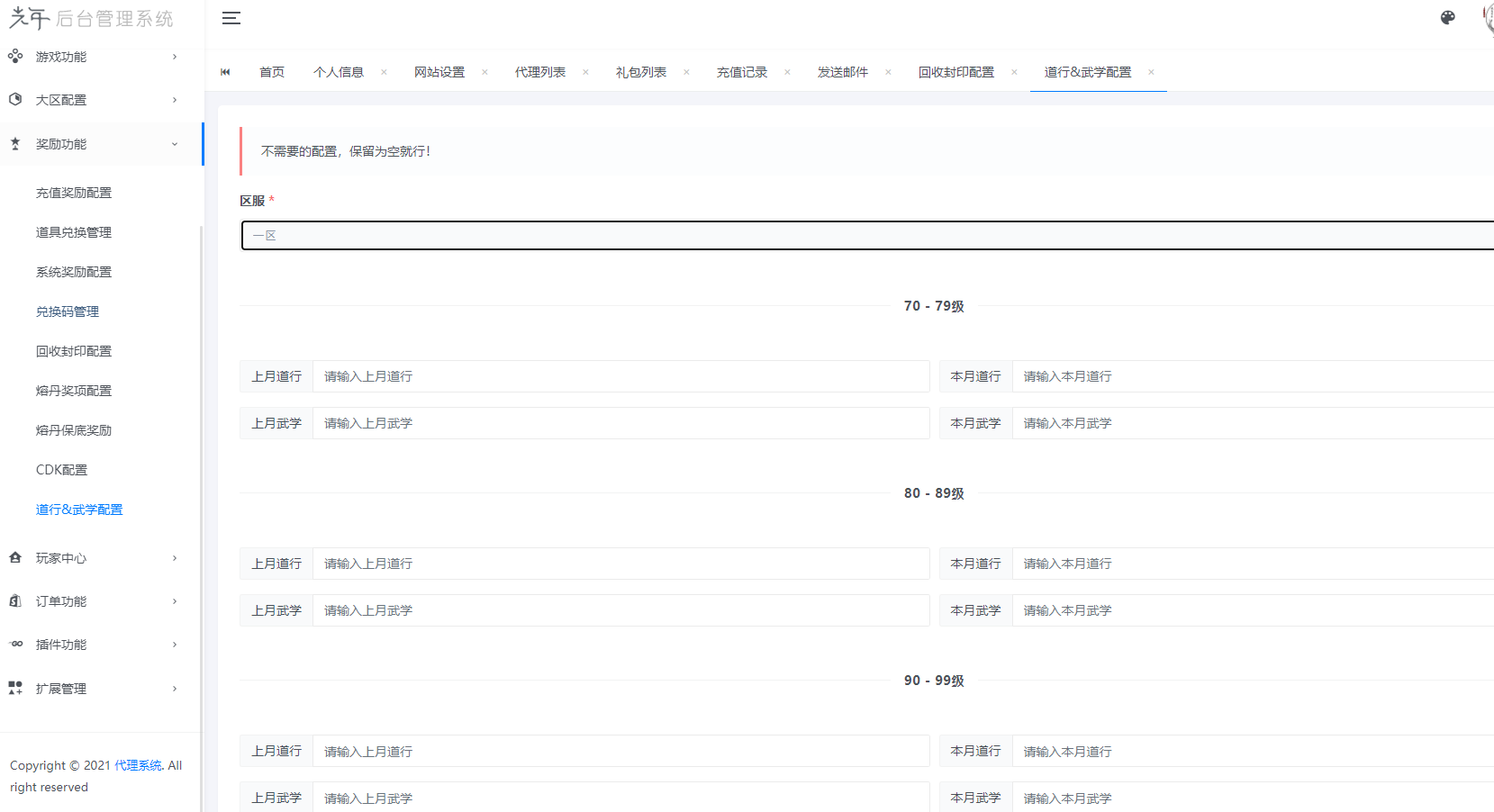Toggle the sidebar collapse hamburger icon

pyautogui.click(x=231, y=18)
